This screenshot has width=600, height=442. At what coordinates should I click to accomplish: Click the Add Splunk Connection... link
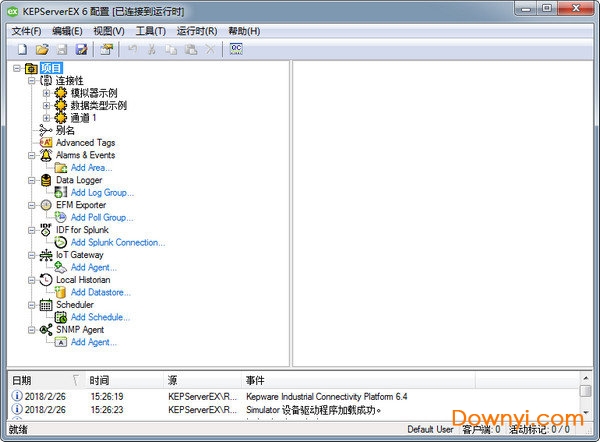[x=118, y=242]
